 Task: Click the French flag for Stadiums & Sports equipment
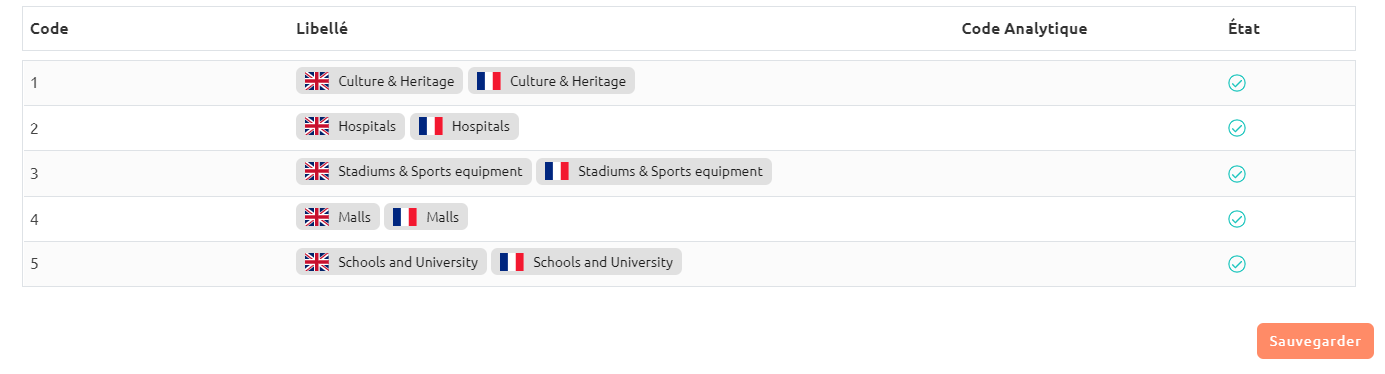coord(557,171)
